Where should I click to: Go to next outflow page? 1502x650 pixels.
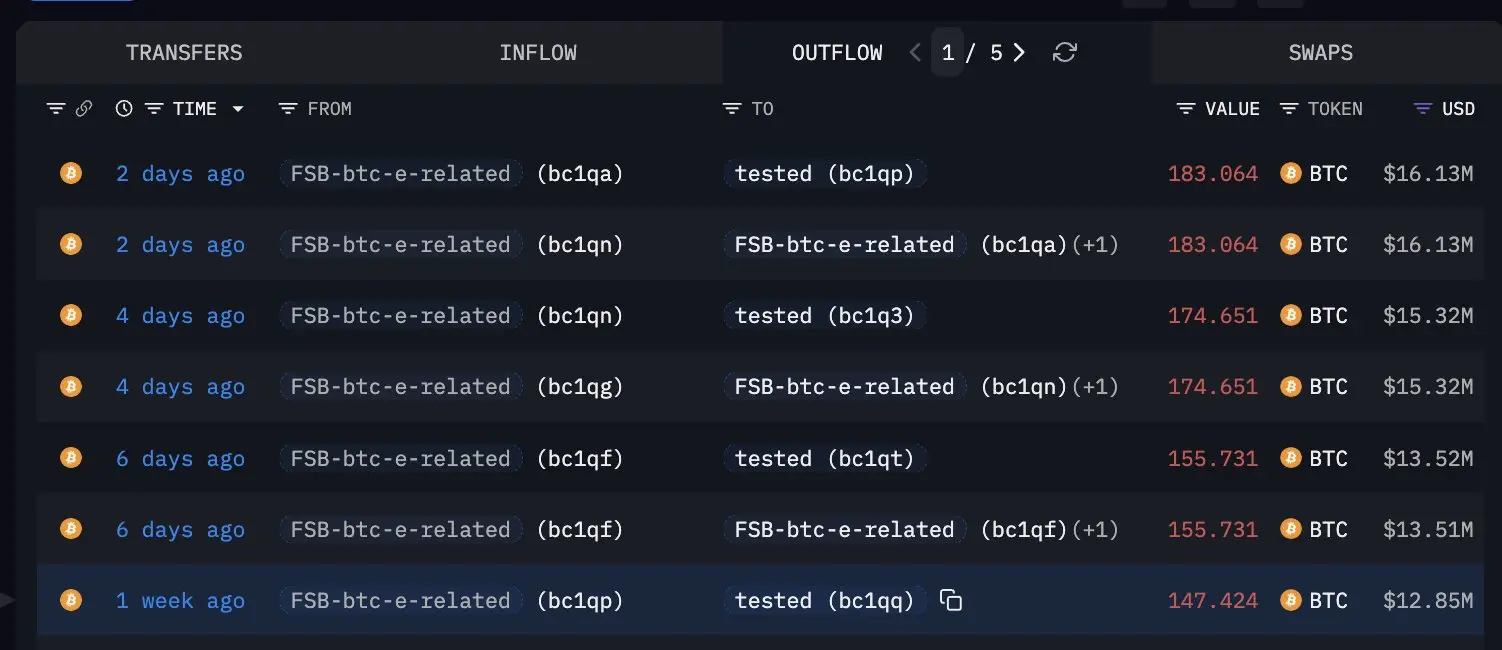click(x=1019, y=53)
